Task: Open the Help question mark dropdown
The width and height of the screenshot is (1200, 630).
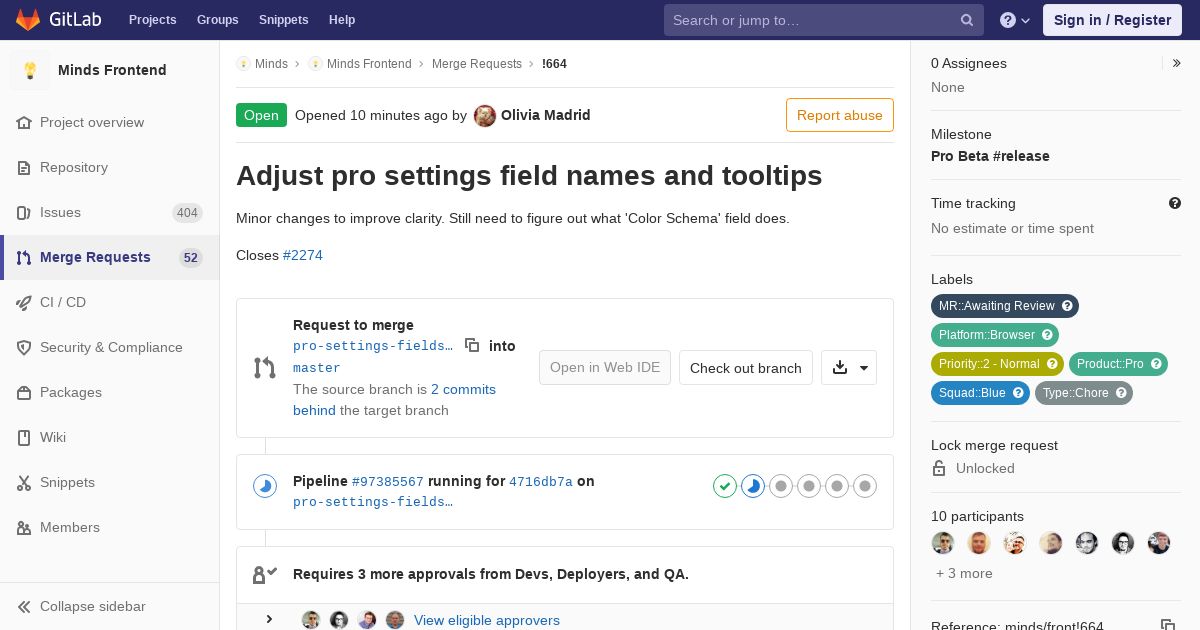Action: [x=1015, y=20]
